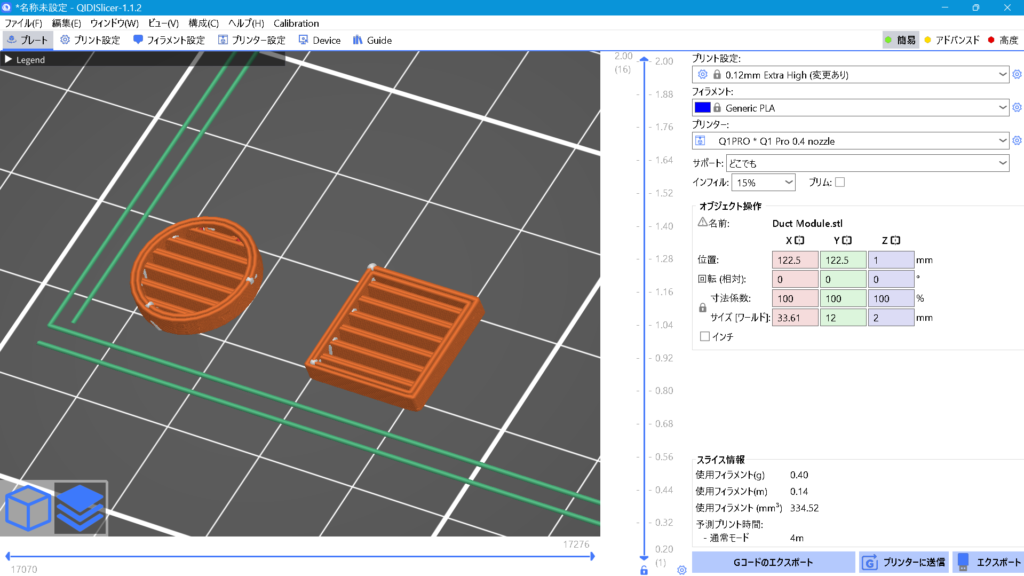Click the Gコードのエクスポート button
The width and height of the screenshot is (1024, 576).
772,561
